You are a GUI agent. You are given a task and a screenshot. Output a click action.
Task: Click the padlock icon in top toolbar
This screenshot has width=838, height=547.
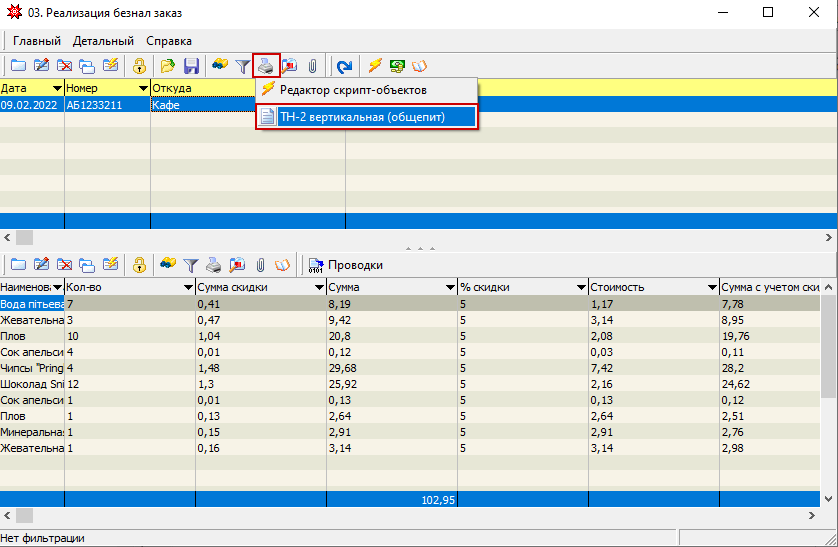140,66
